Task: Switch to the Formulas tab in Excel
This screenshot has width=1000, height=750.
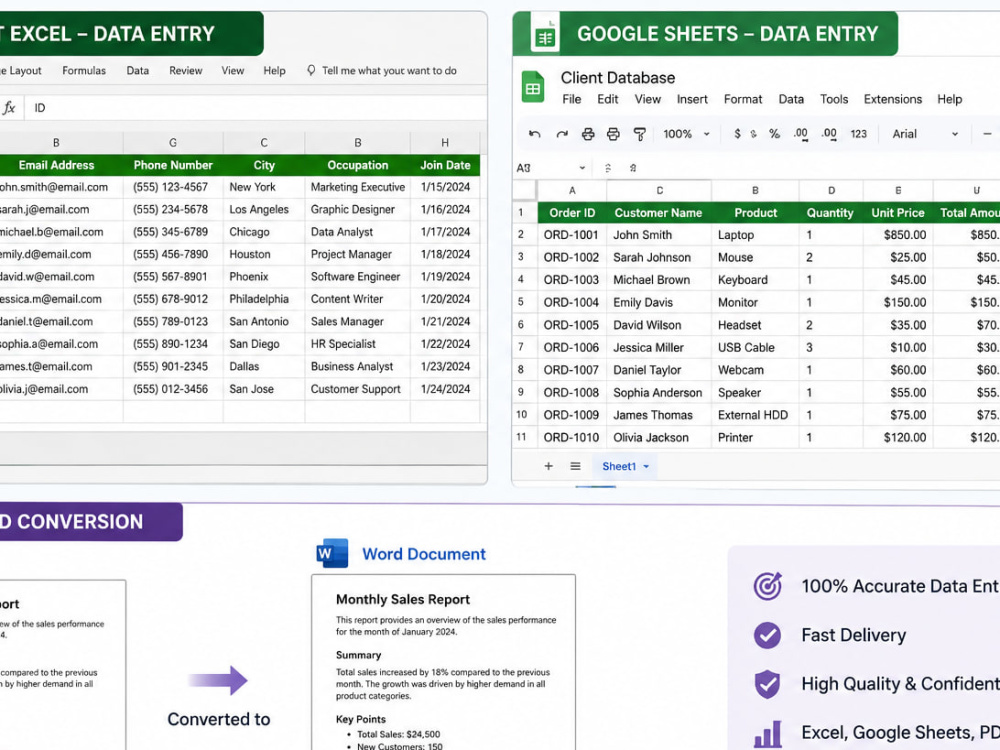Action: [84, 71]
